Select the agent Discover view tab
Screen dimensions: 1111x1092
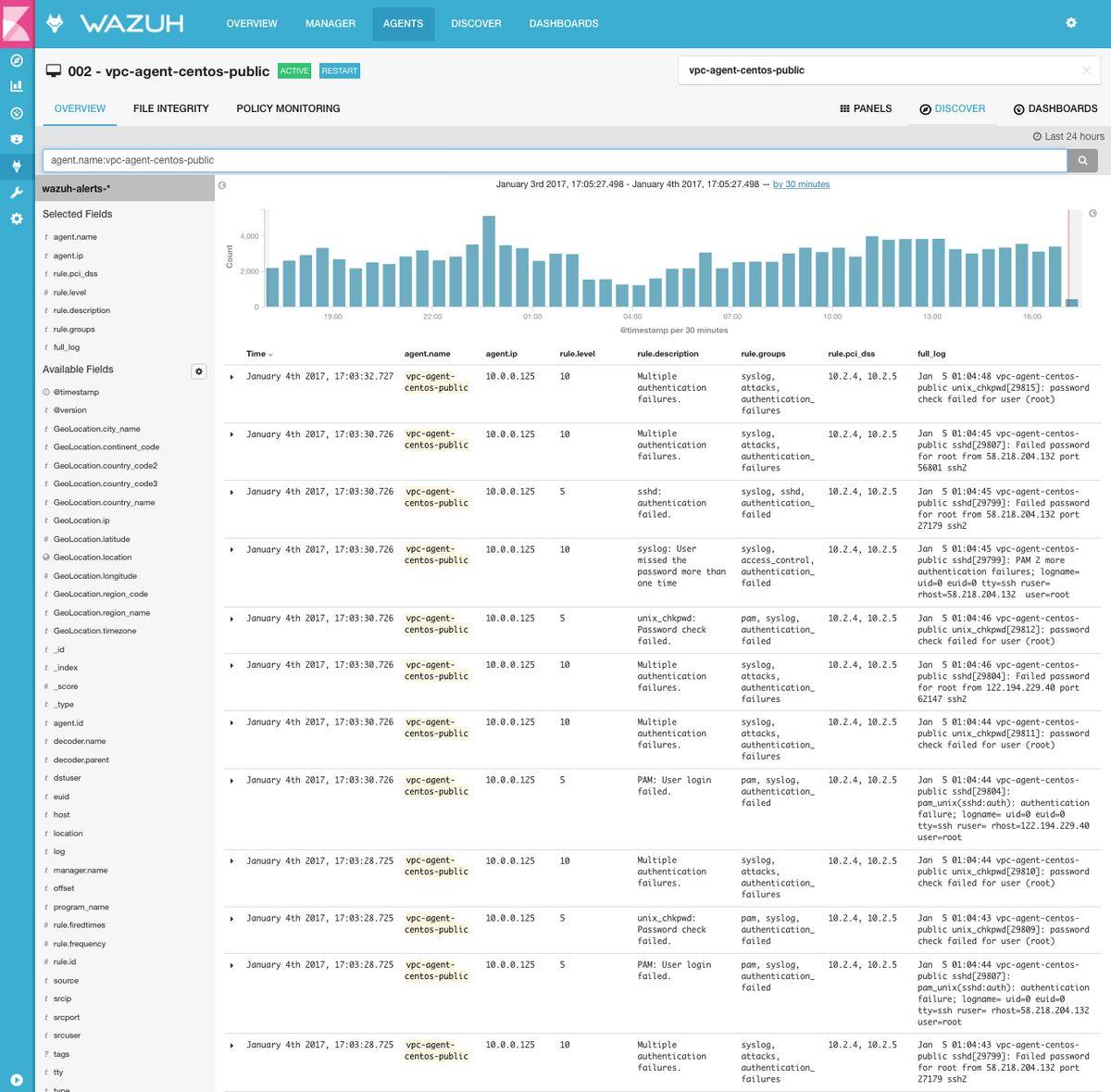click(x=953, y=108)
